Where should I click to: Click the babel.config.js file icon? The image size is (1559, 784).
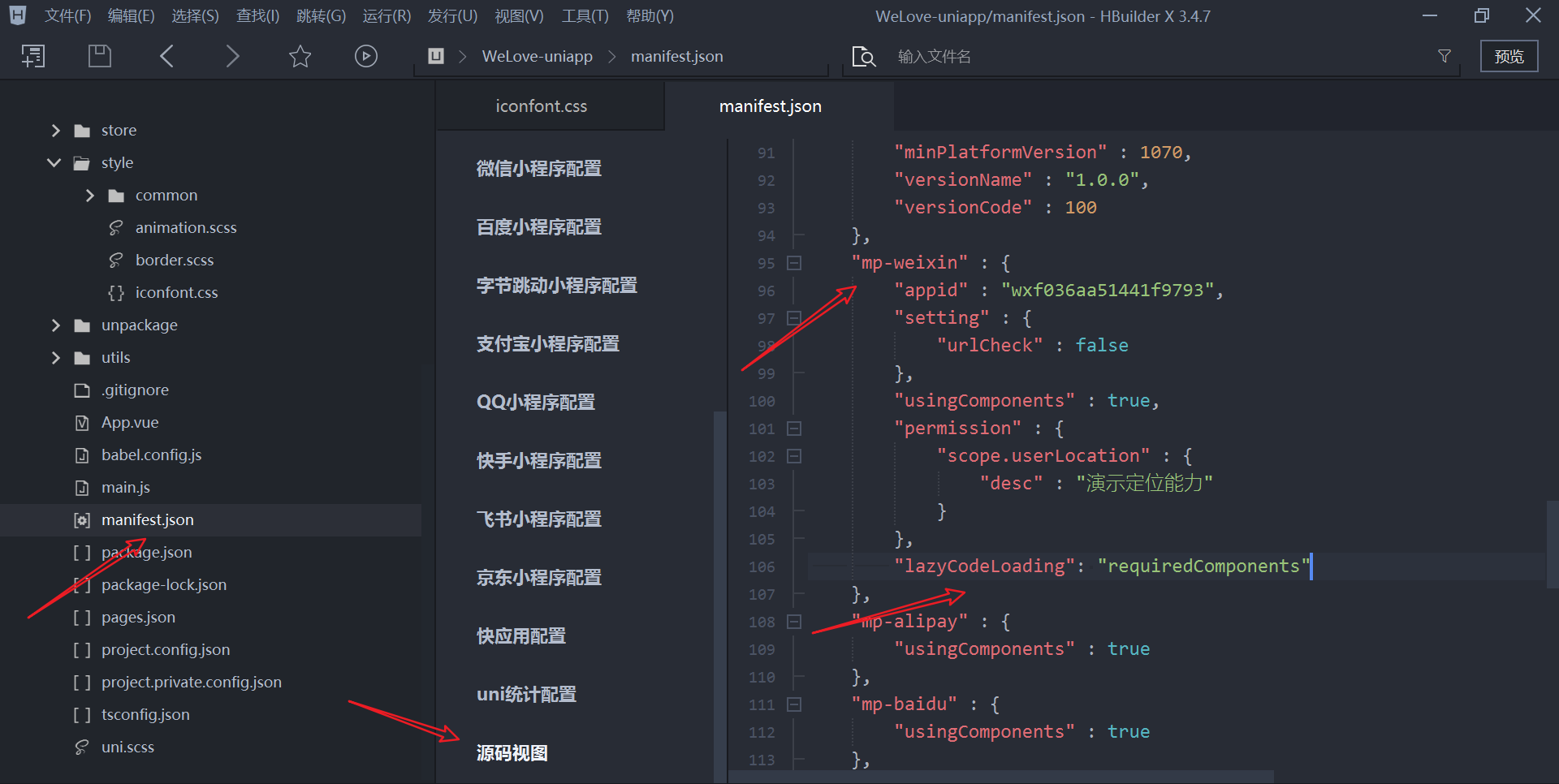click(x=82, y=455)
